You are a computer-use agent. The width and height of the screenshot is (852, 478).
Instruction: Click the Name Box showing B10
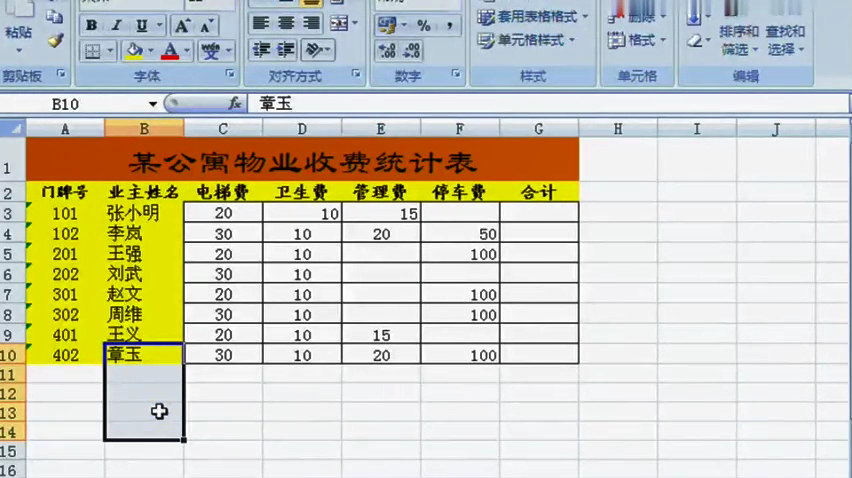pos(75,104)
